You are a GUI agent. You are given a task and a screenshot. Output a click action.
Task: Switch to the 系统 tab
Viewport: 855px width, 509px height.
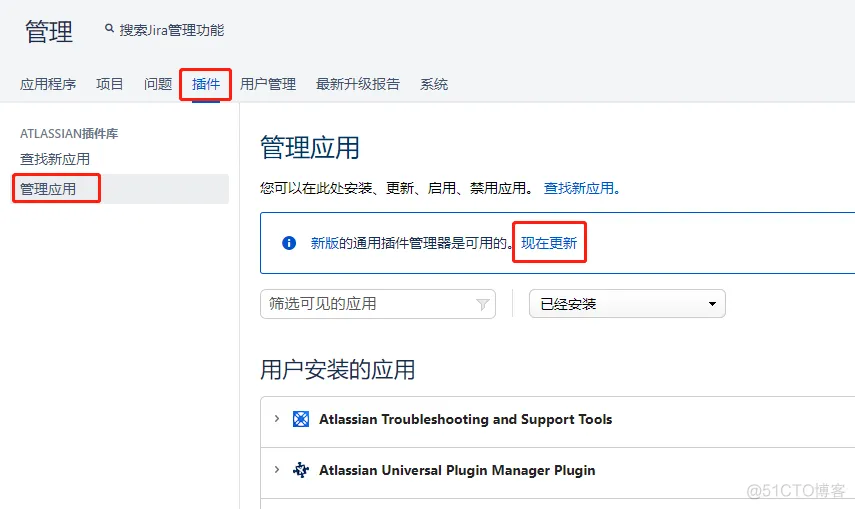[434, 84]
